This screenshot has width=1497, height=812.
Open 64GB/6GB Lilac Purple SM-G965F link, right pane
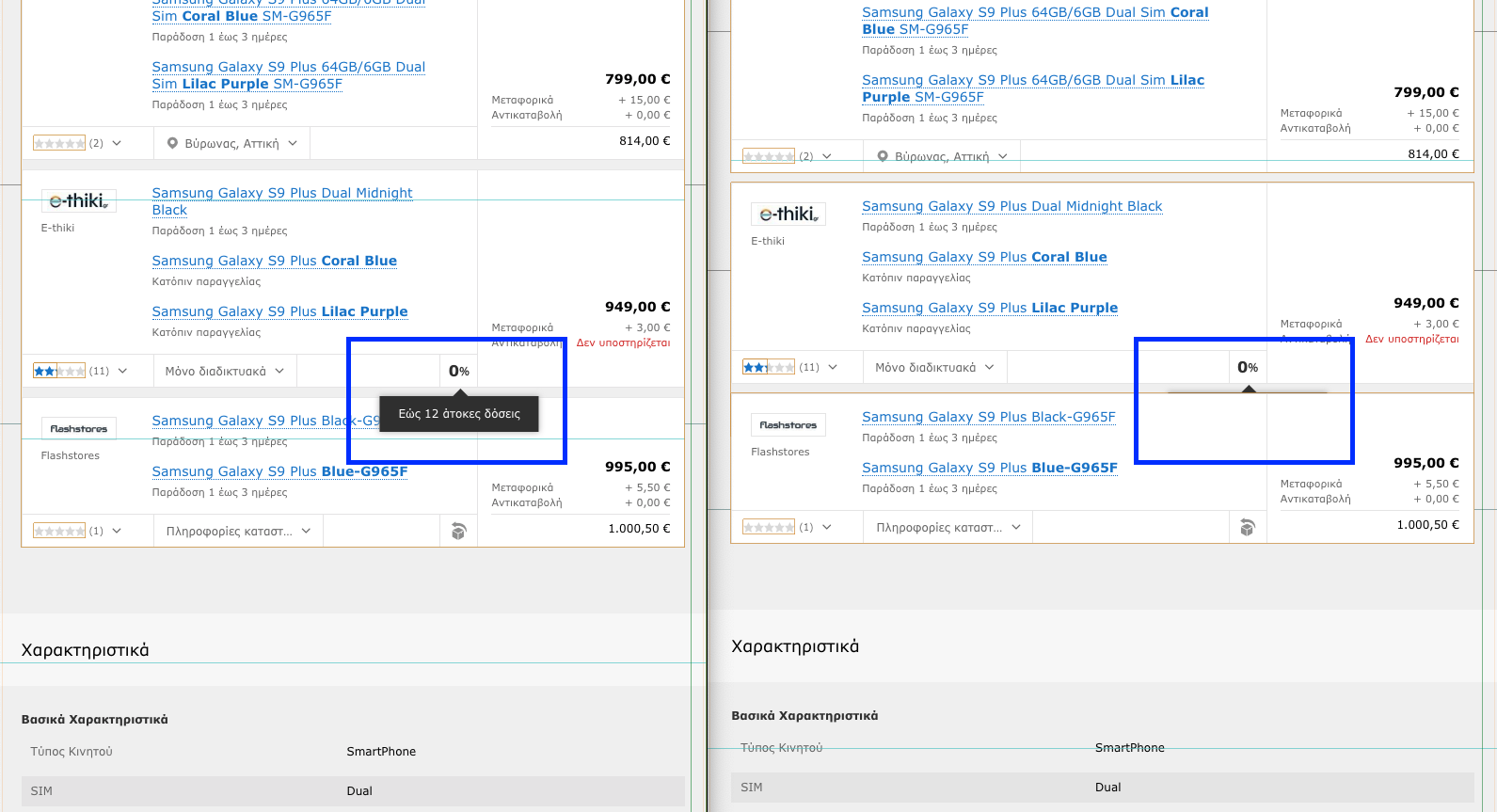1033,88
